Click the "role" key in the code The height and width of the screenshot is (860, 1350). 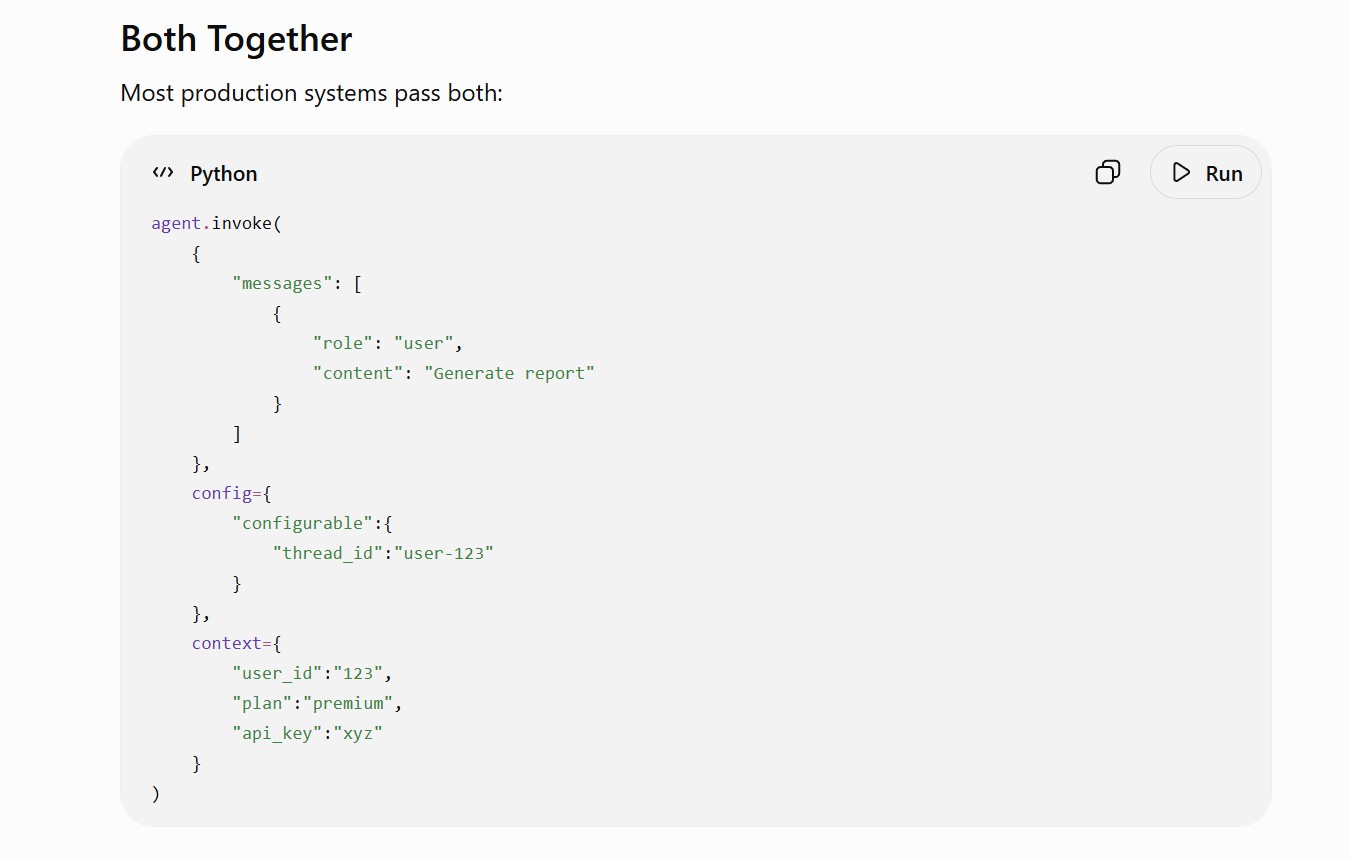point(343,343)
